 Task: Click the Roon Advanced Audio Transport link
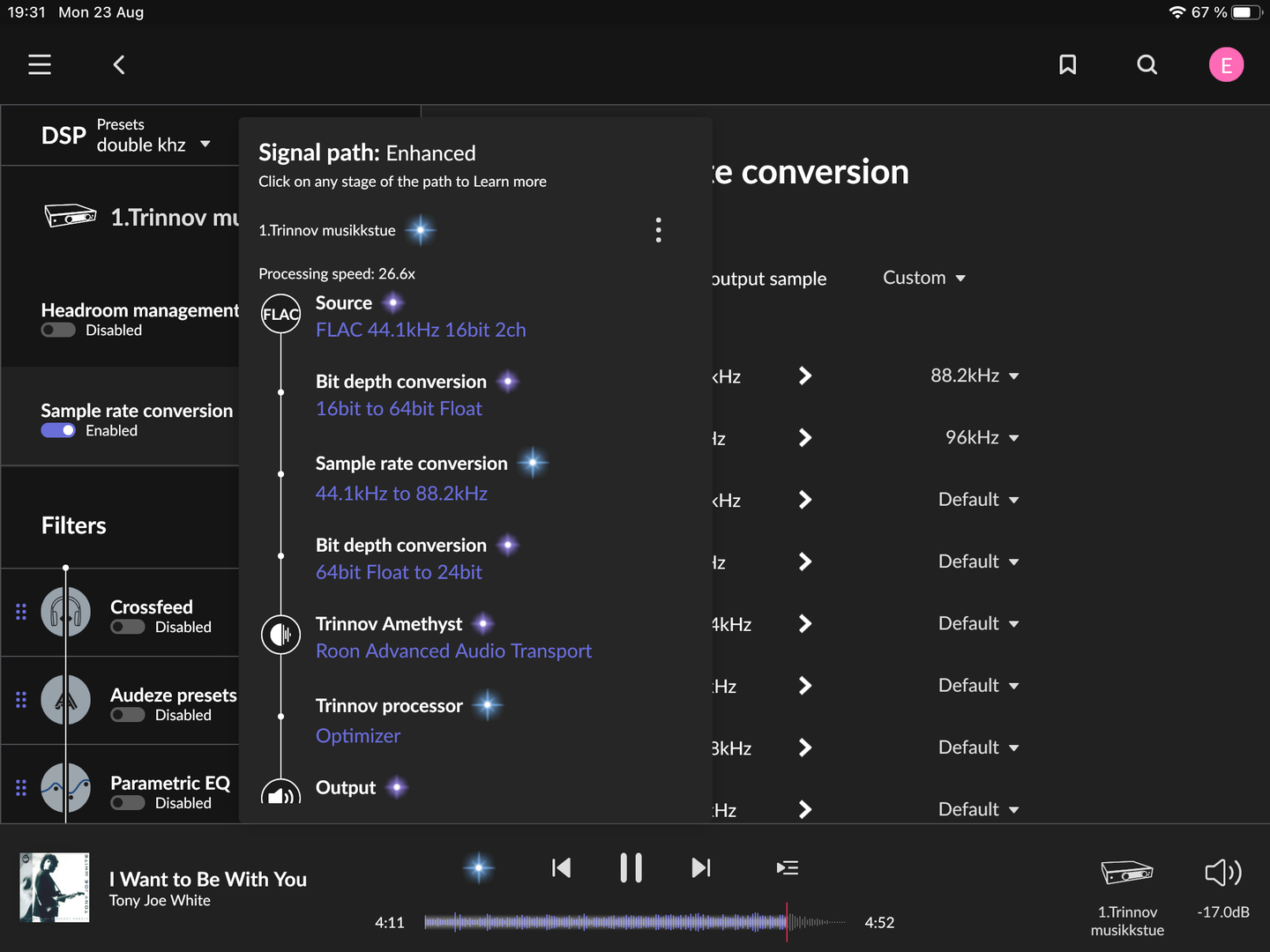coord(453,651)
